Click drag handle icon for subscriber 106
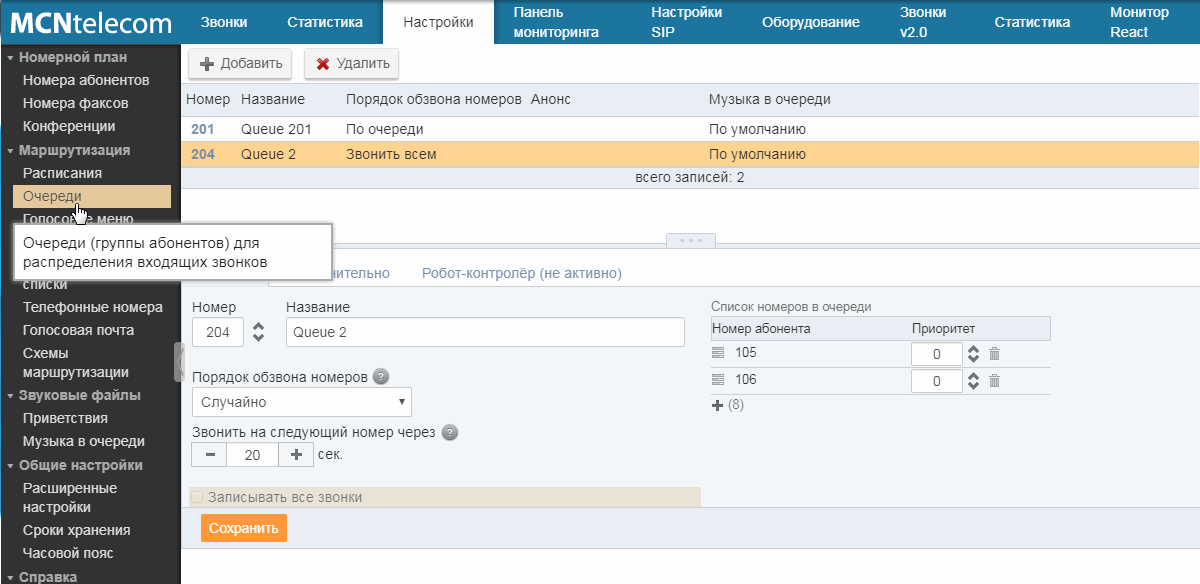This screenshot has height=584, width=1200. (x=717, y=380)
